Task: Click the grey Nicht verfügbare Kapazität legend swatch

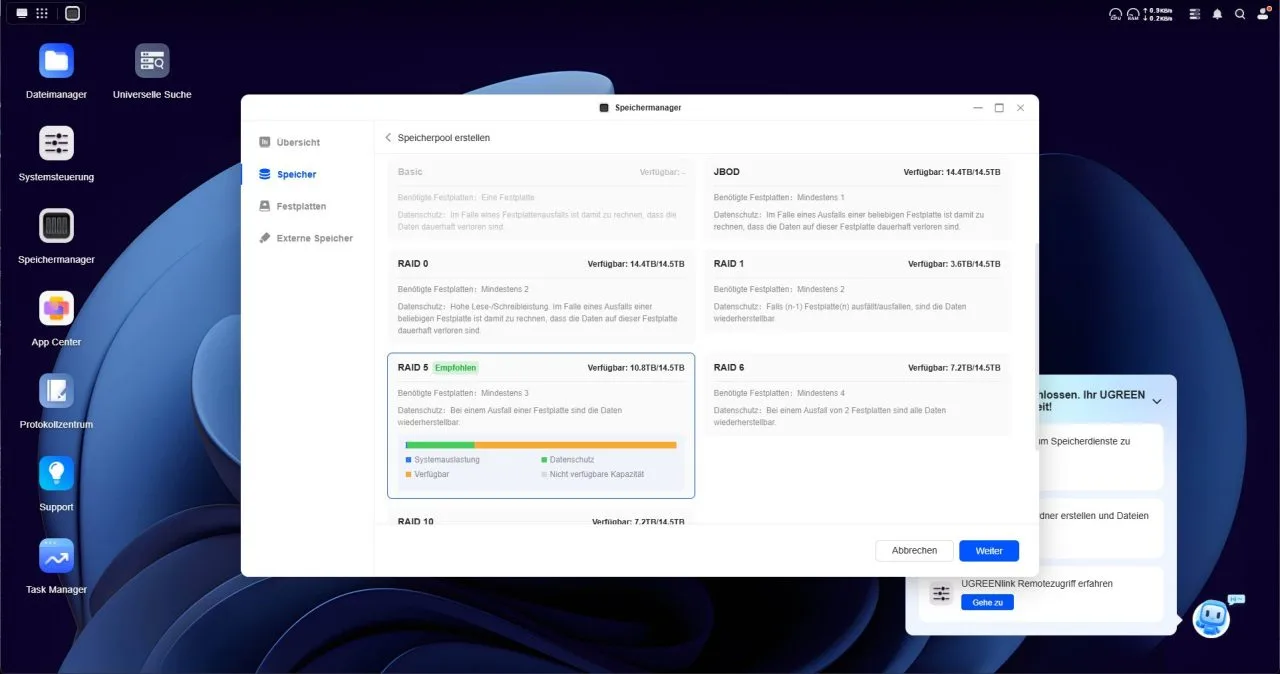Action: pyautogui.click(x=544, y=474)
